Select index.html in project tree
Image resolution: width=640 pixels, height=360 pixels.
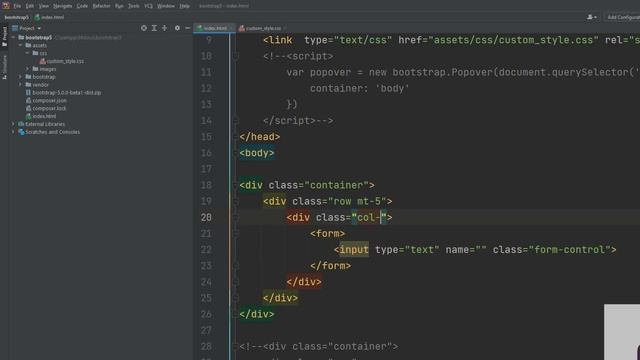[x=41, y=116]
